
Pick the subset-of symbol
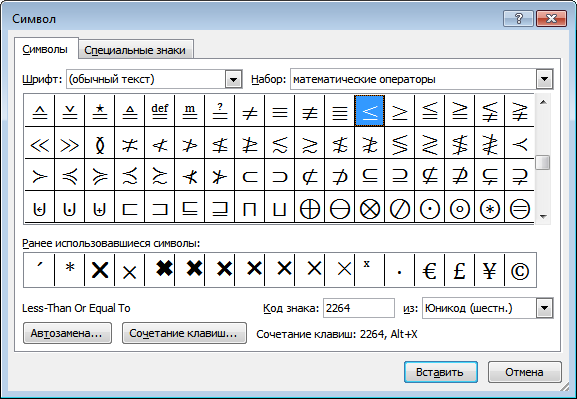coord(249,175)
